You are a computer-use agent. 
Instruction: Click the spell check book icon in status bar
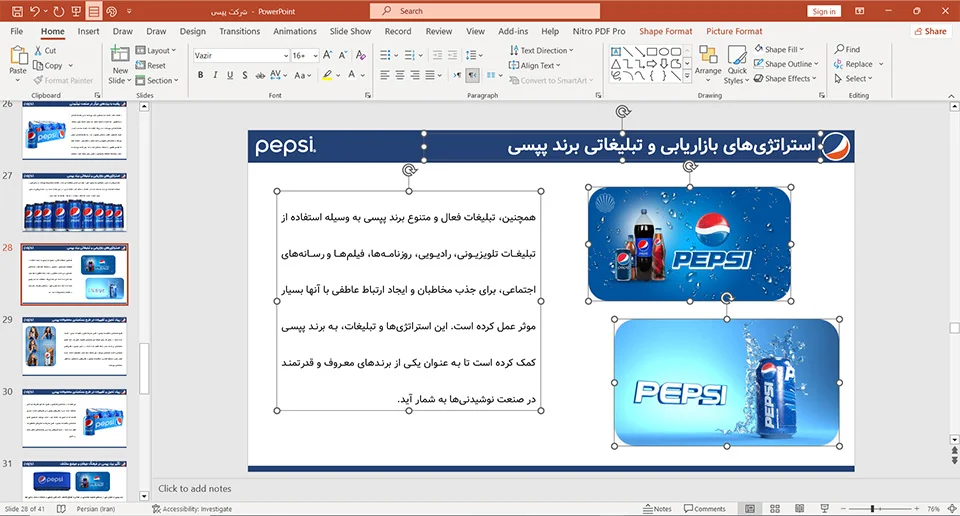(x=61, y=509)
